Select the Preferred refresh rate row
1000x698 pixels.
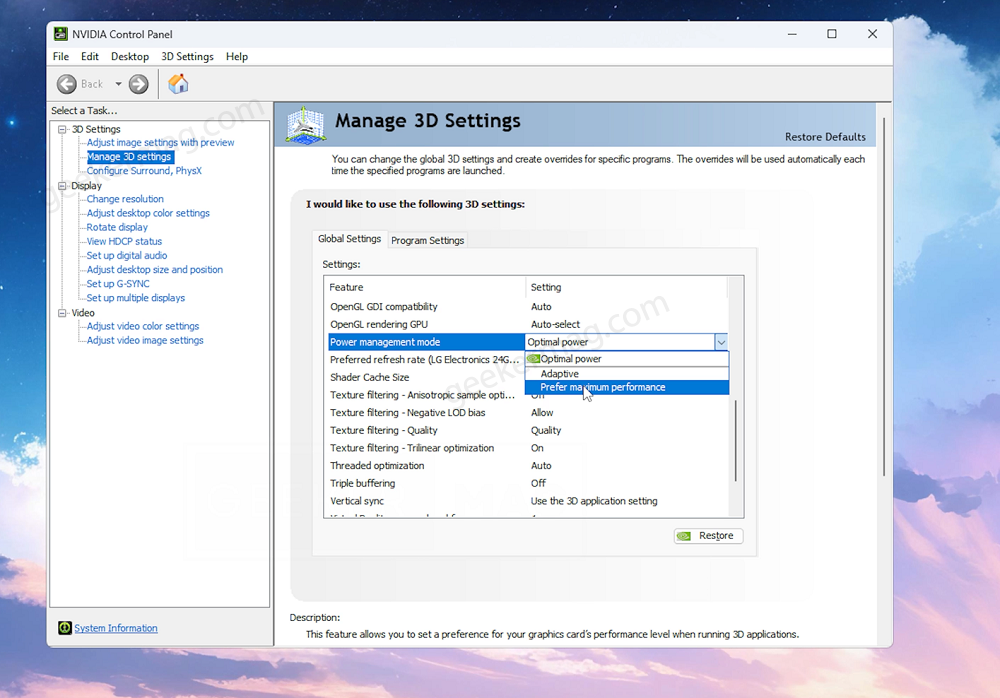pos(426,360)
